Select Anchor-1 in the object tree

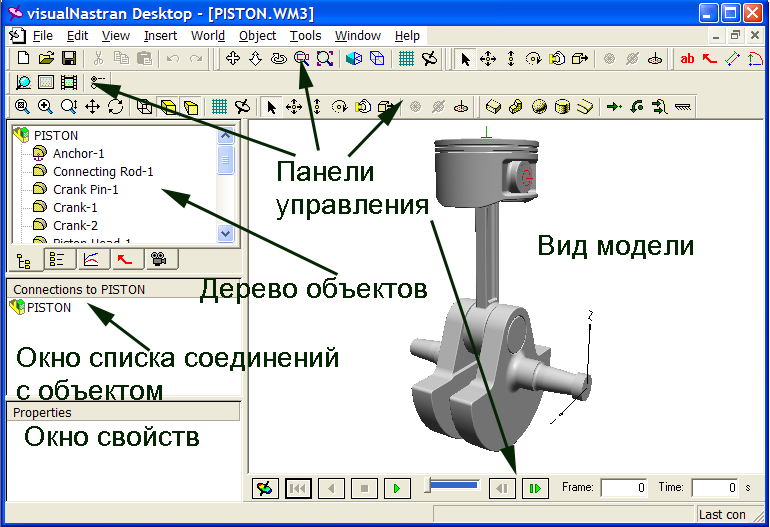(x=79, y=154)
